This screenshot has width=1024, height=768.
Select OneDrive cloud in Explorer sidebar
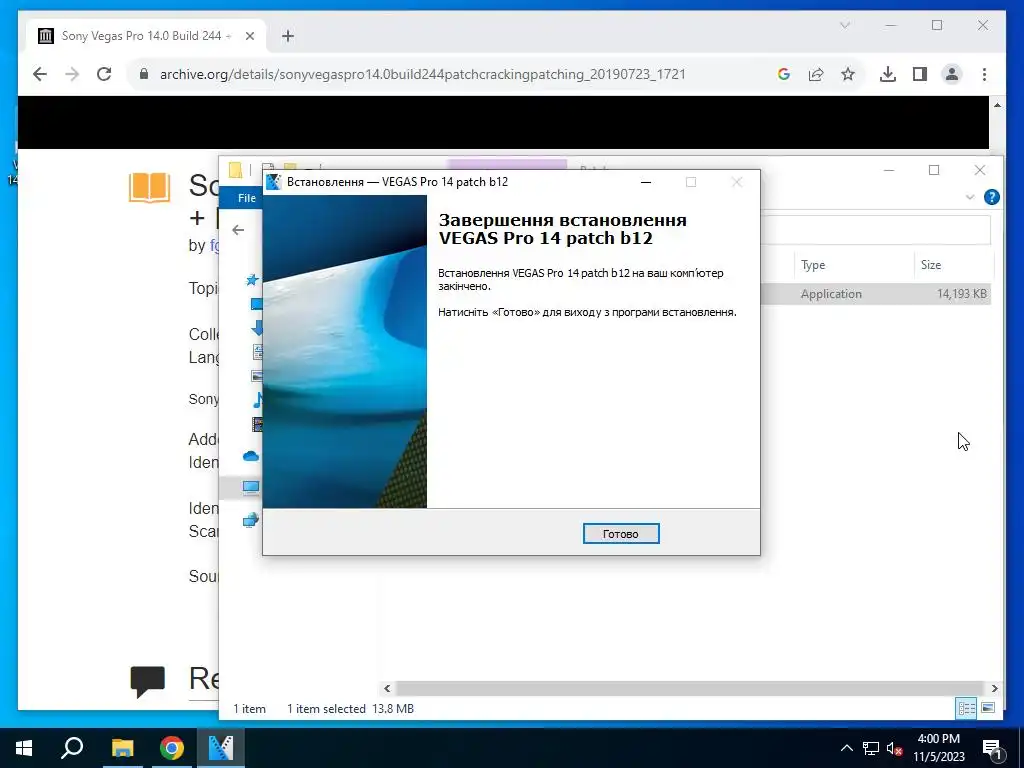(x=251, y=456)
